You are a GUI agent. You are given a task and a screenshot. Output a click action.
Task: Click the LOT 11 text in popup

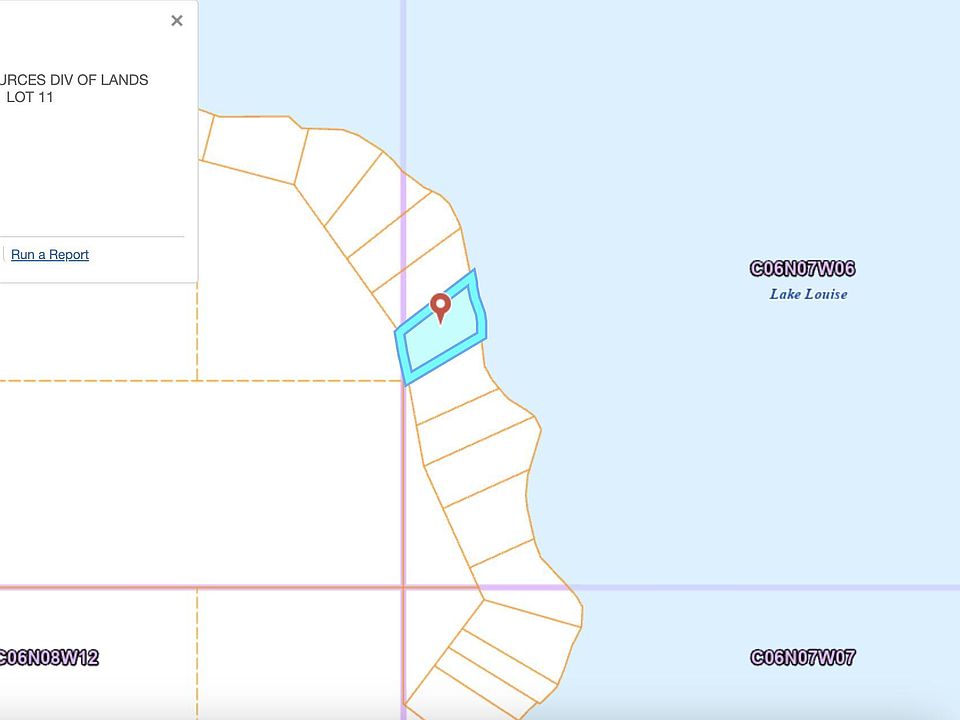30,98
